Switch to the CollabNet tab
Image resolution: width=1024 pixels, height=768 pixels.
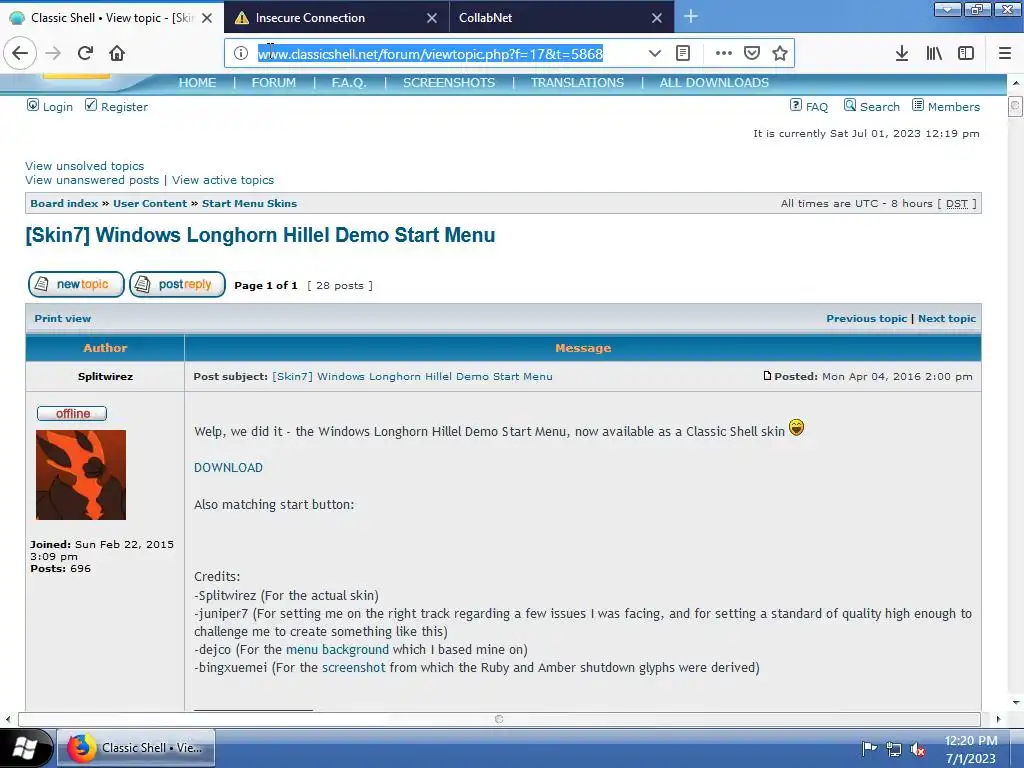pyautogui.click(x=562, y=18)
